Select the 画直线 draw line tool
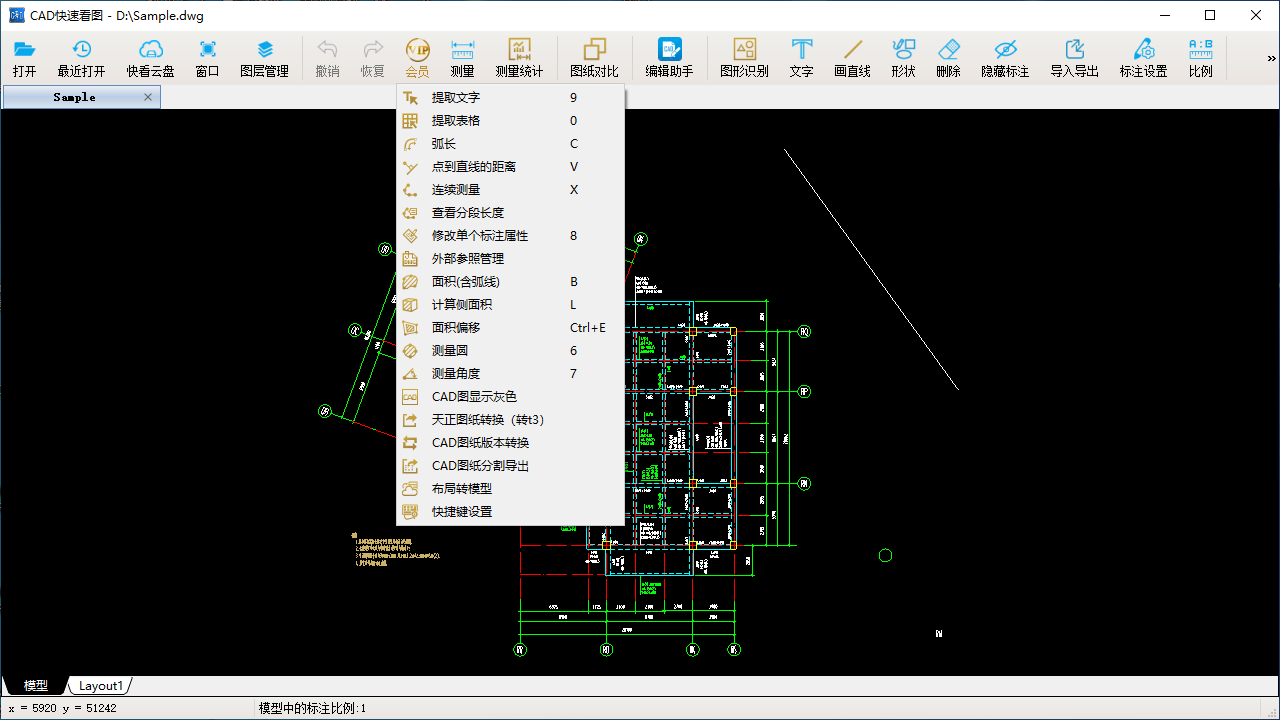1280x720 pixels. click(852, 55)
